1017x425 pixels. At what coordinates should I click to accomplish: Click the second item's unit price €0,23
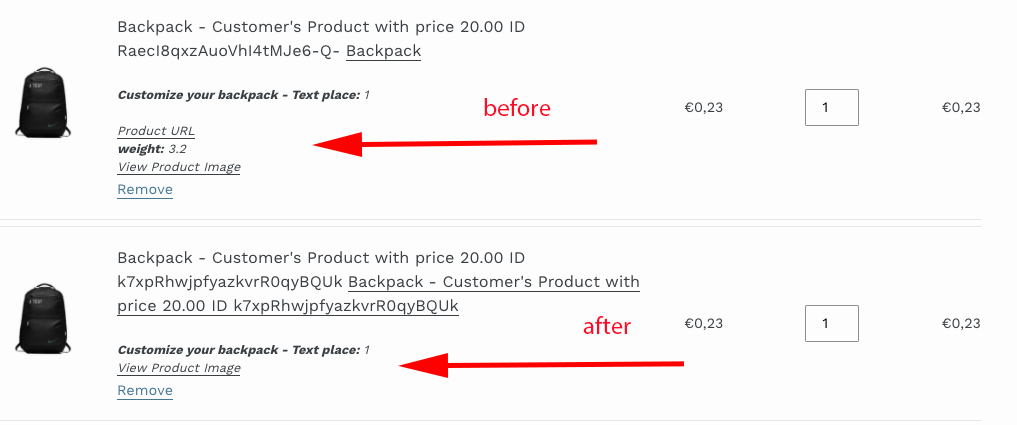(x=703, y=323)
